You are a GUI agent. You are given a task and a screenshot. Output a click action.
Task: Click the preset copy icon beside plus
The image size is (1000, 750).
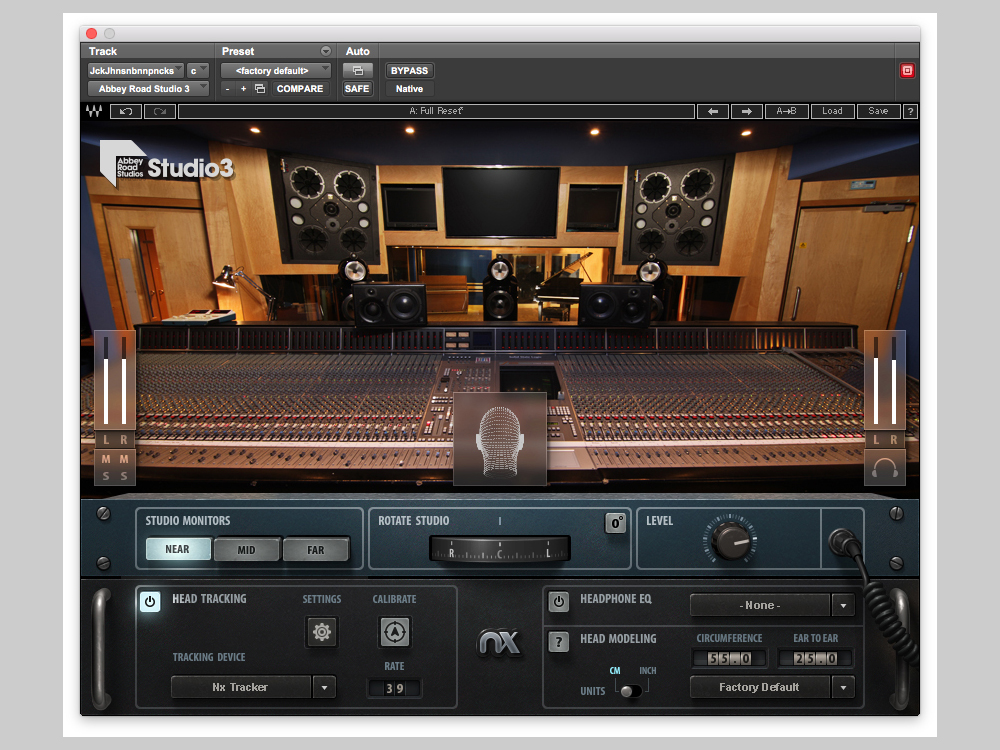coord(260,89)
